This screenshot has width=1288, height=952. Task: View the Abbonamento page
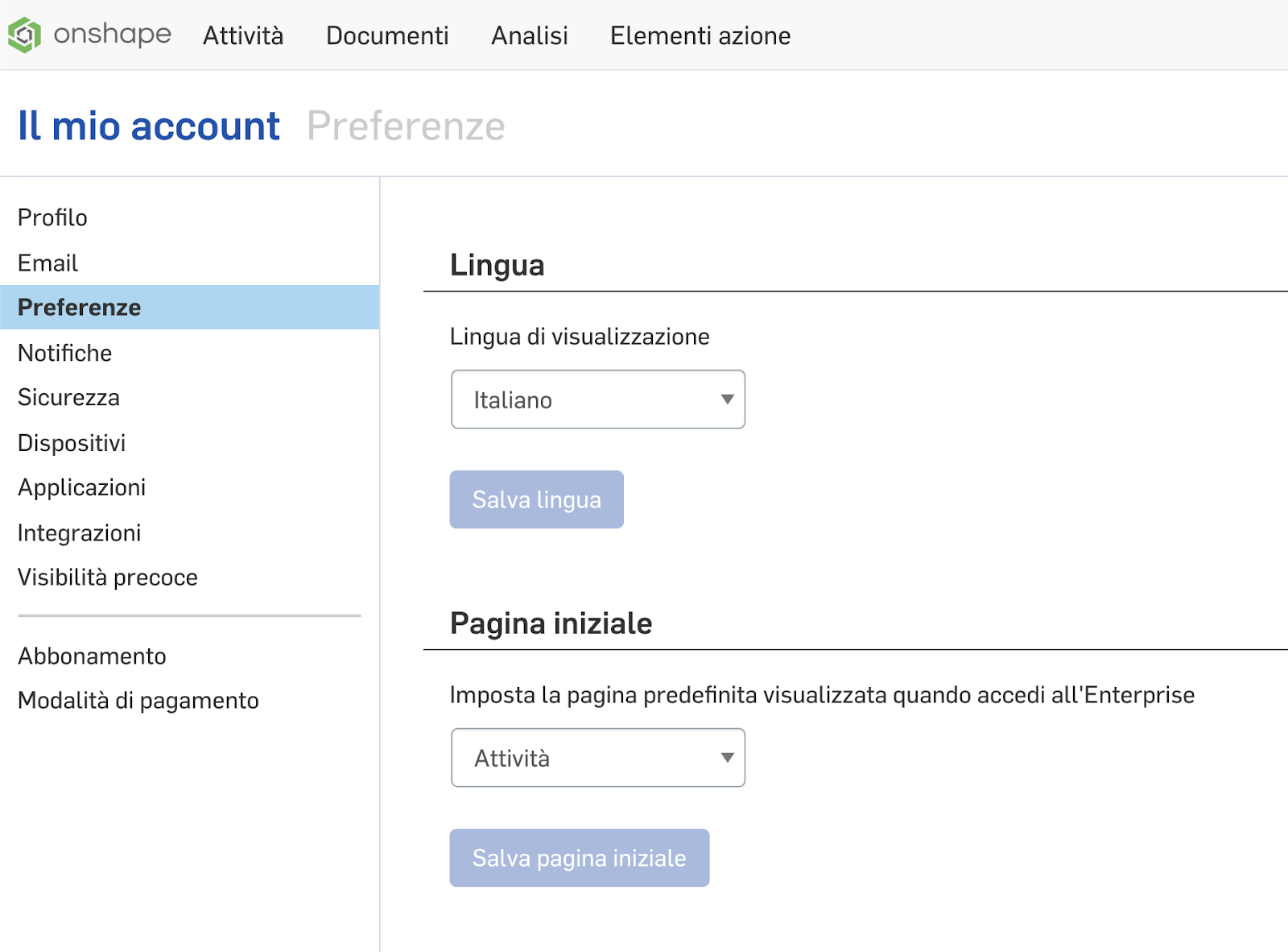(93, 656)
